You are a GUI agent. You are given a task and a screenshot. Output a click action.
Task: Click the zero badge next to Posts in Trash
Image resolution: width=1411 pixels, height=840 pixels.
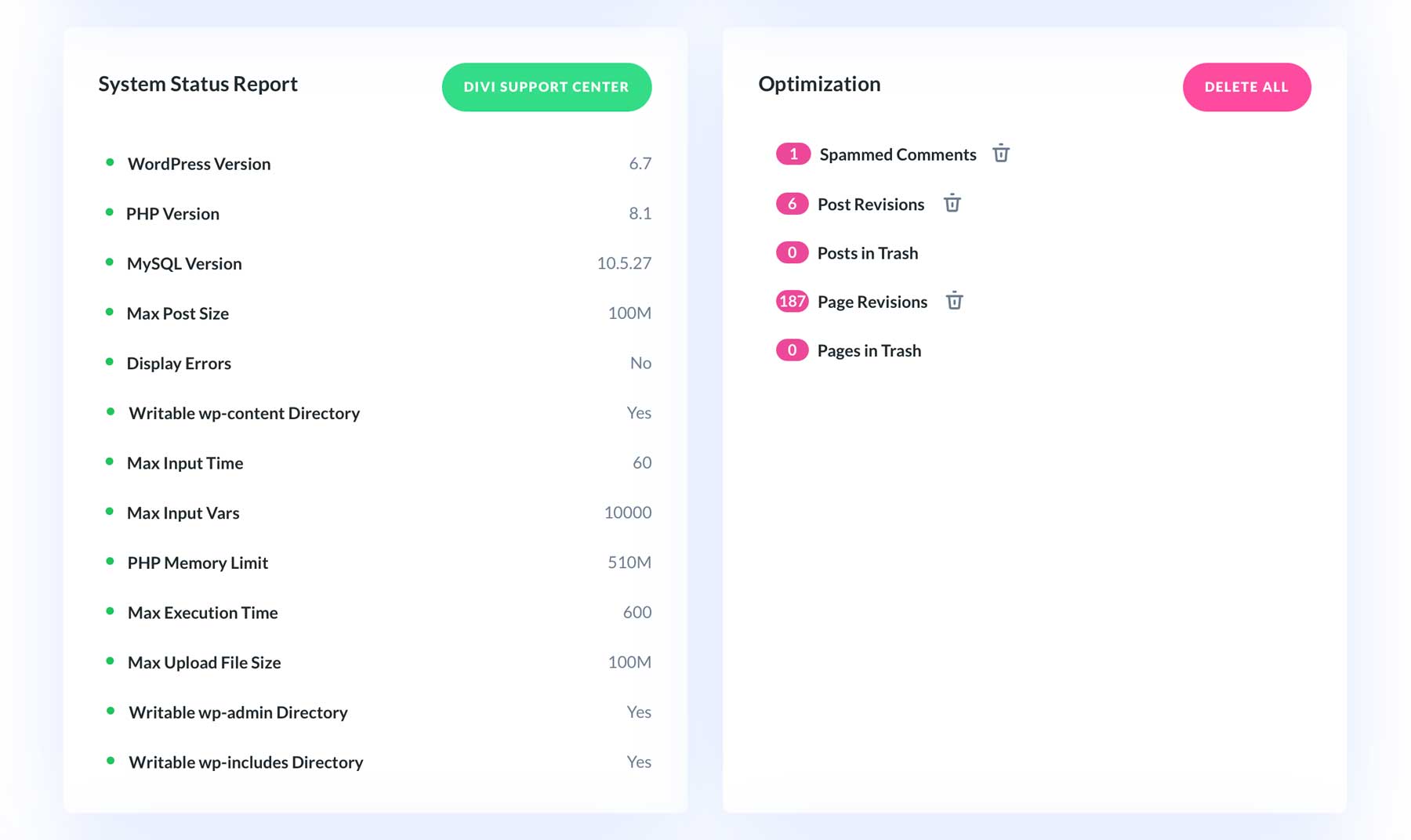[793, 252]
